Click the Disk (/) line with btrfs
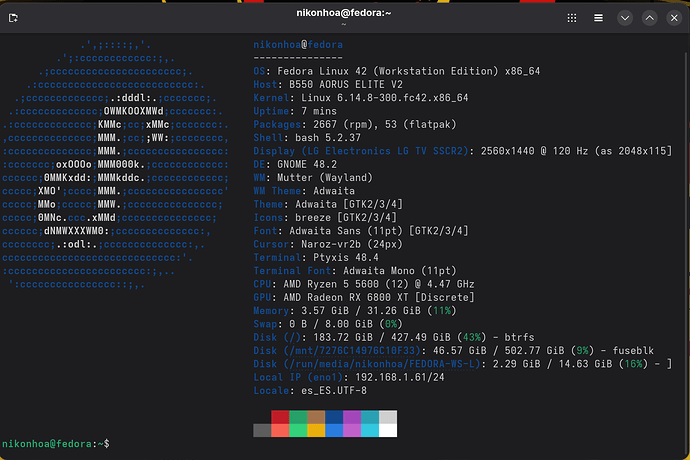 (394, 337)
